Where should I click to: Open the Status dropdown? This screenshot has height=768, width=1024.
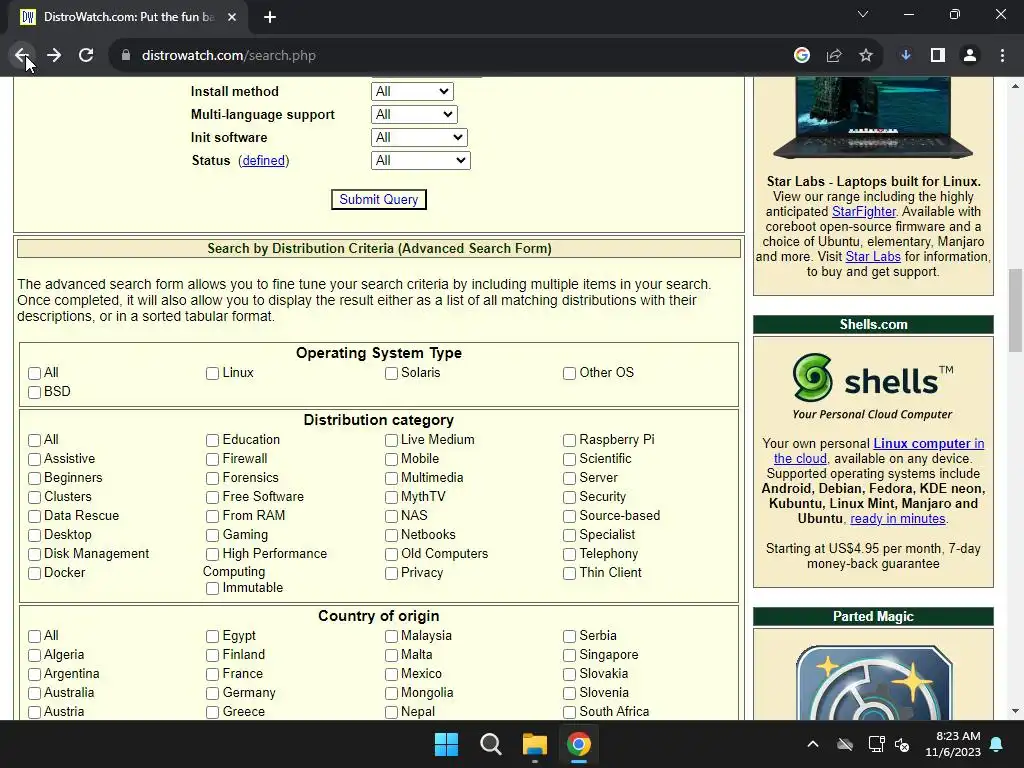coord(421,160)
